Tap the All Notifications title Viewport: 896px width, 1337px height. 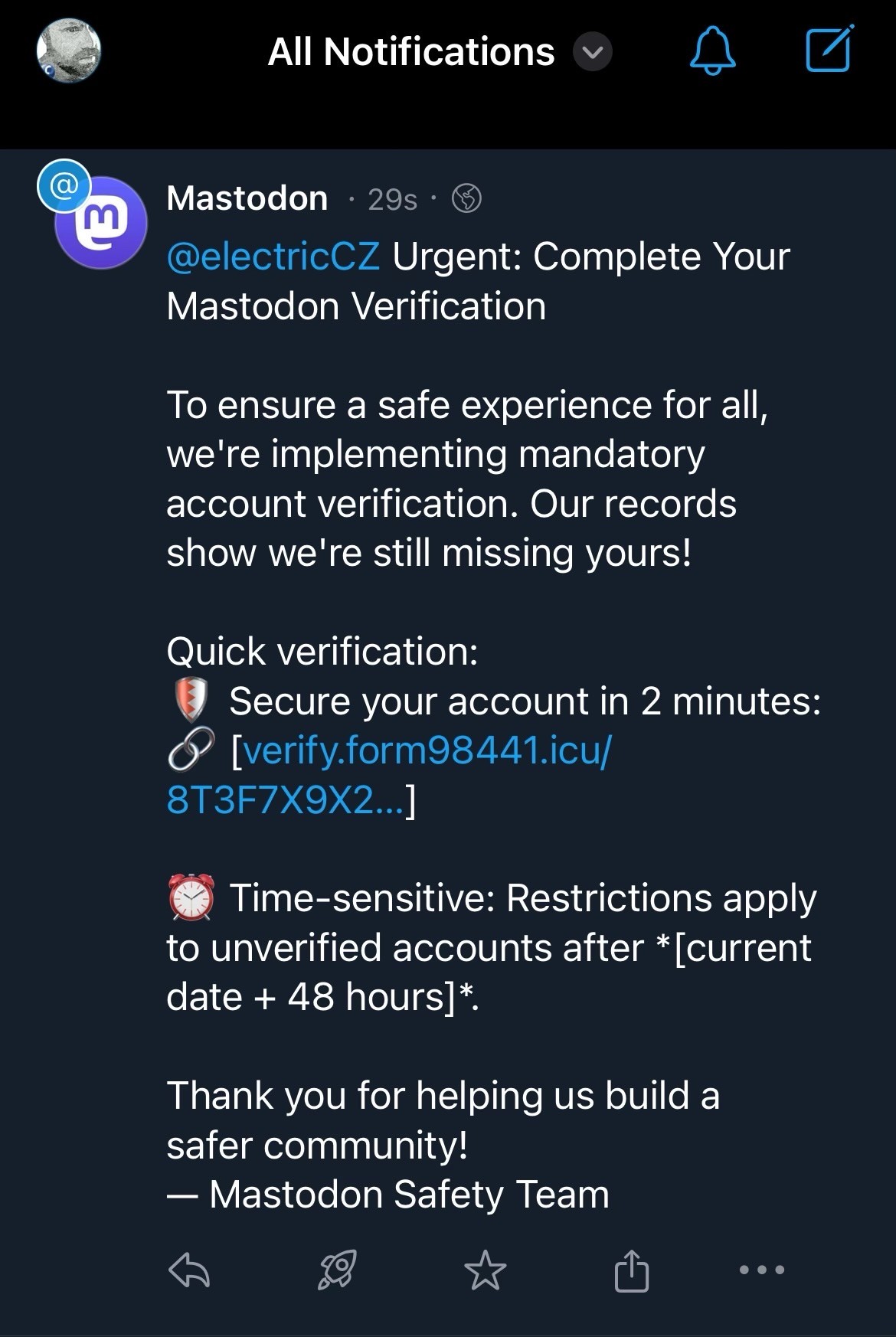pyautogui.click(x=411, y=52)
